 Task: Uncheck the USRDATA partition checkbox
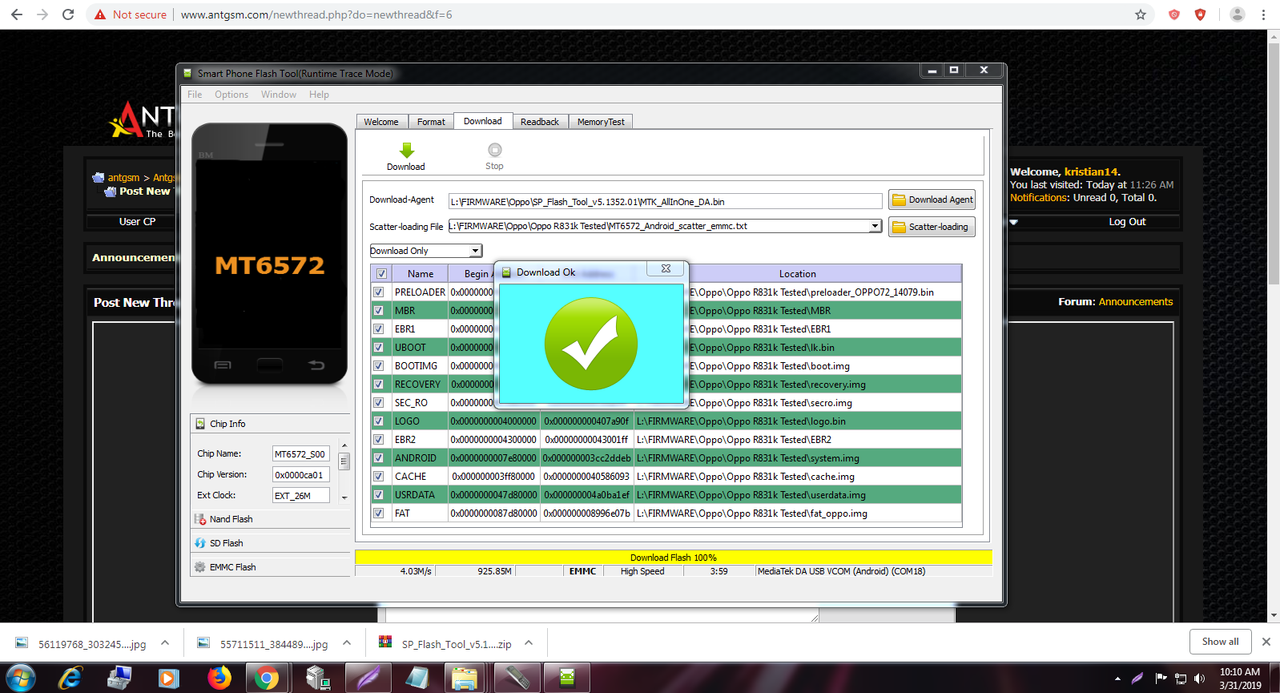[378, 495]
